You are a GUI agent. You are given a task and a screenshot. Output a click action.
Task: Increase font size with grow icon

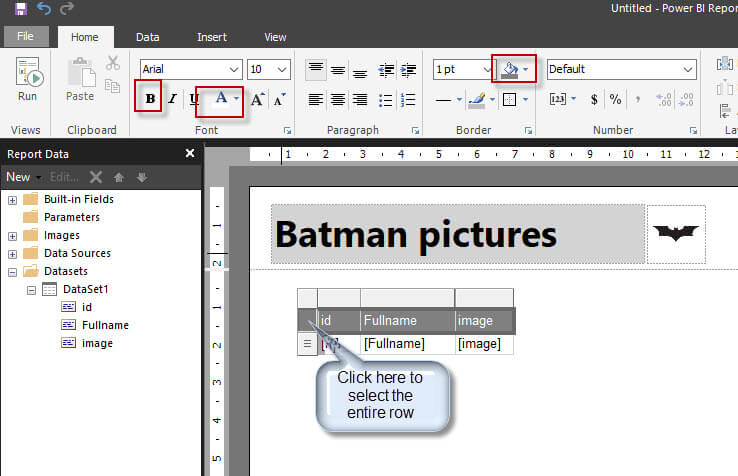[257, 99]
